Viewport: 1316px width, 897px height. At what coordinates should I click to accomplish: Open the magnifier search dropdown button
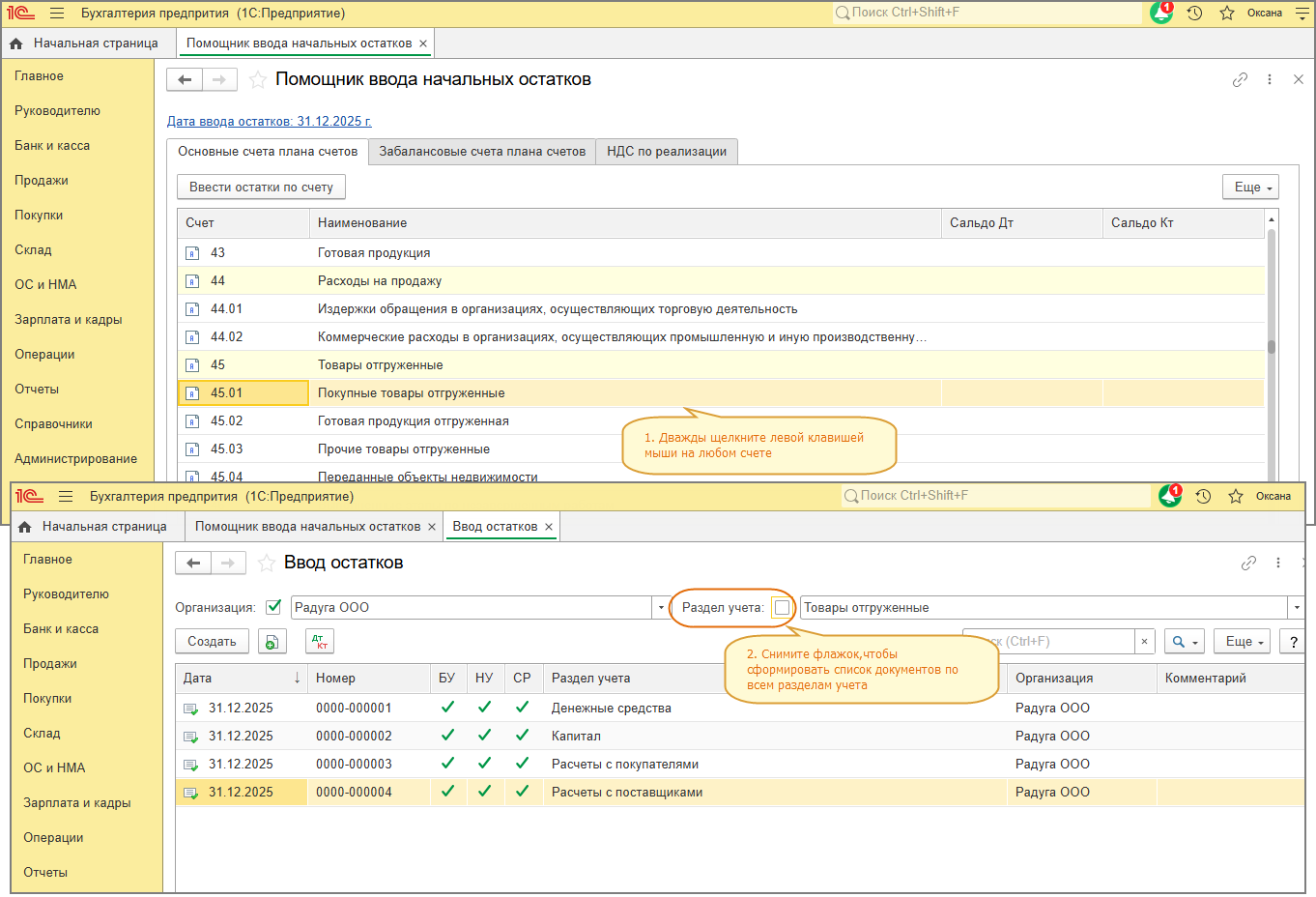click(1185, 642)
